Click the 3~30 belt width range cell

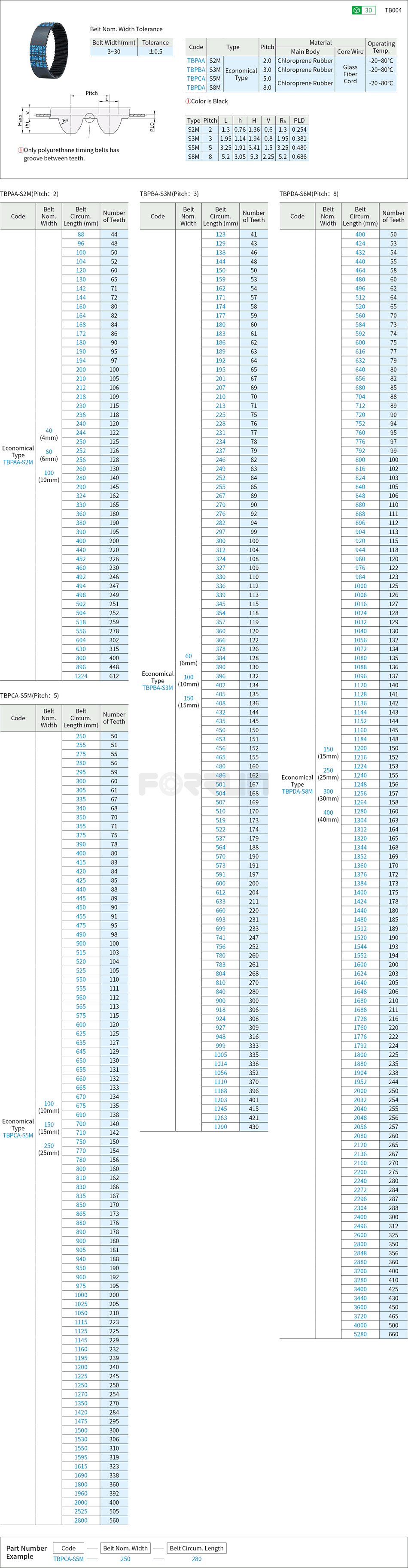(x=114, y=52)
